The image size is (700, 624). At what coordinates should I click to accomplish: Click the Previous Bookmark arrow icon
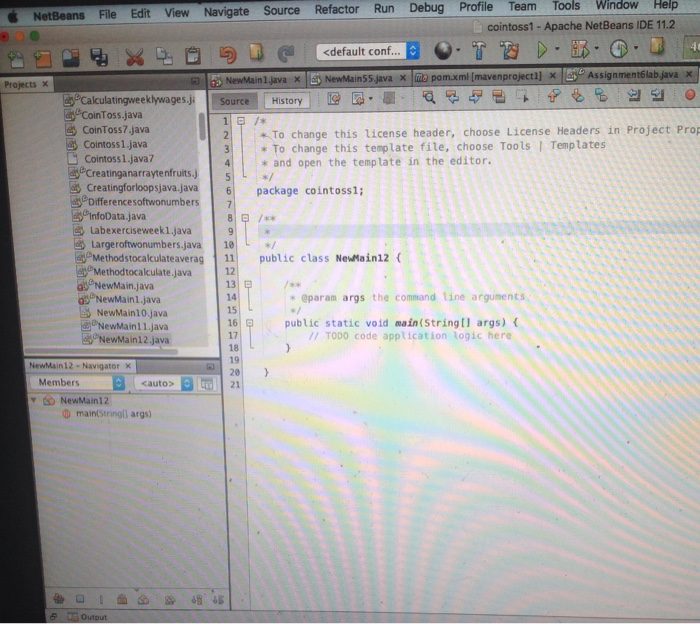[554, 96]
